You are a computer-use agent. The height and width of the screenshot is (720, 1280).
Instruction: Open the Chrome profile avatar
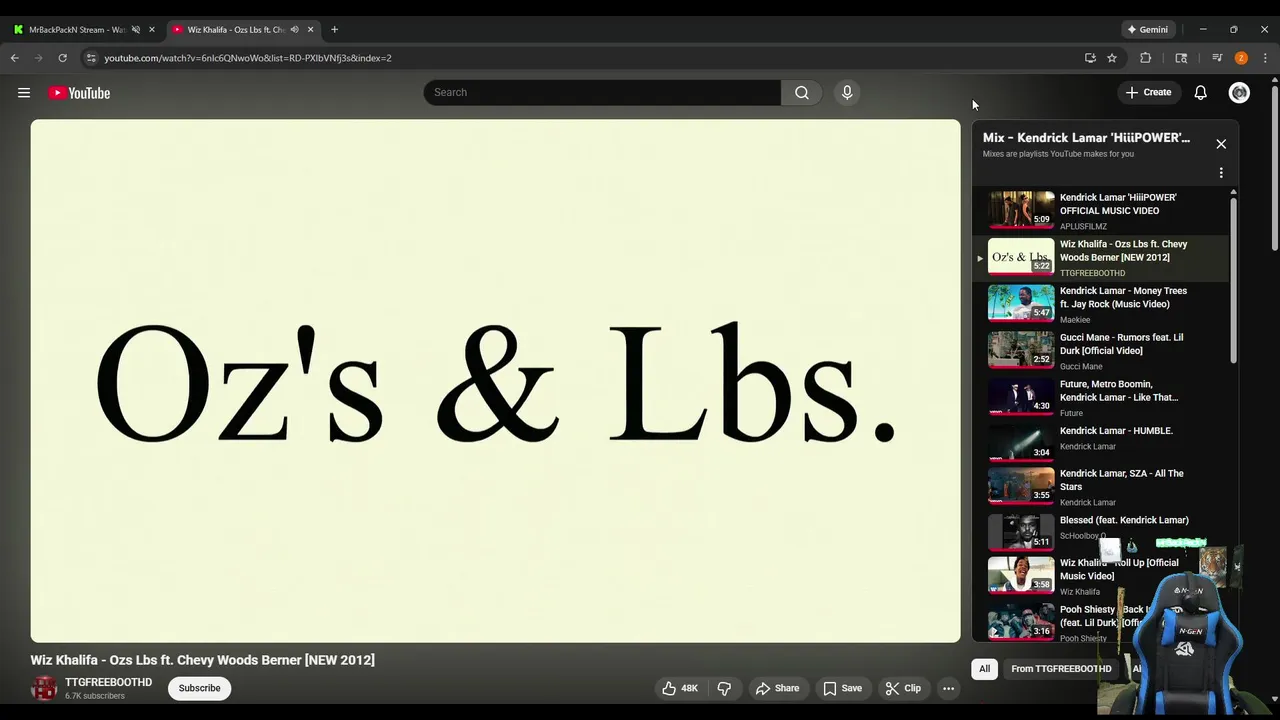click(x=1241, y=58)
